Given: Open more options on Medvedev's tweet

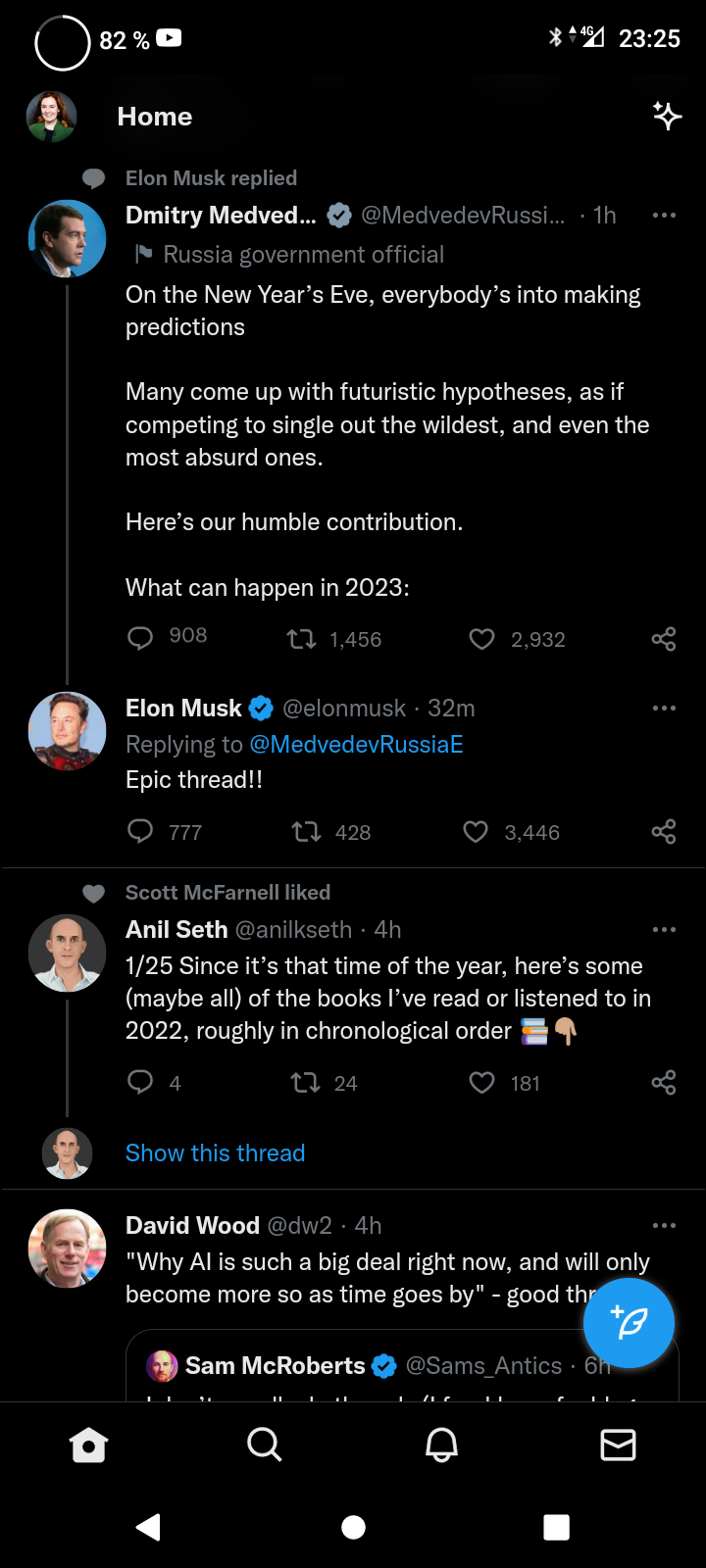Looking at the screenshot, I should [x=664, y=216].
